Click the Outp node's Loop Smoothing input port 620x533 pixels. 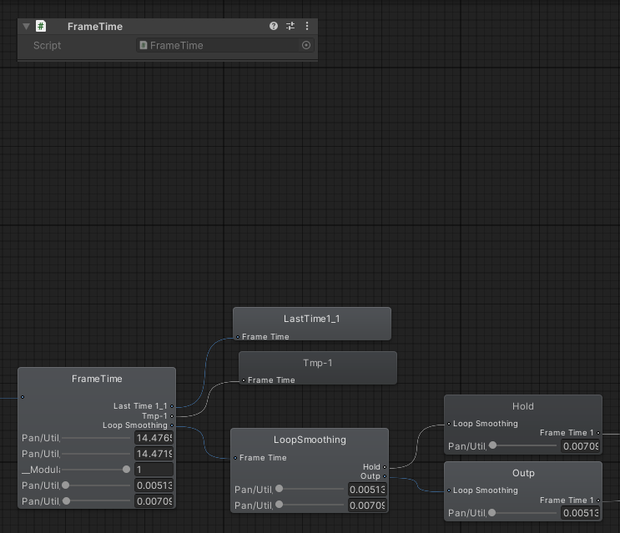pos(449,490)
